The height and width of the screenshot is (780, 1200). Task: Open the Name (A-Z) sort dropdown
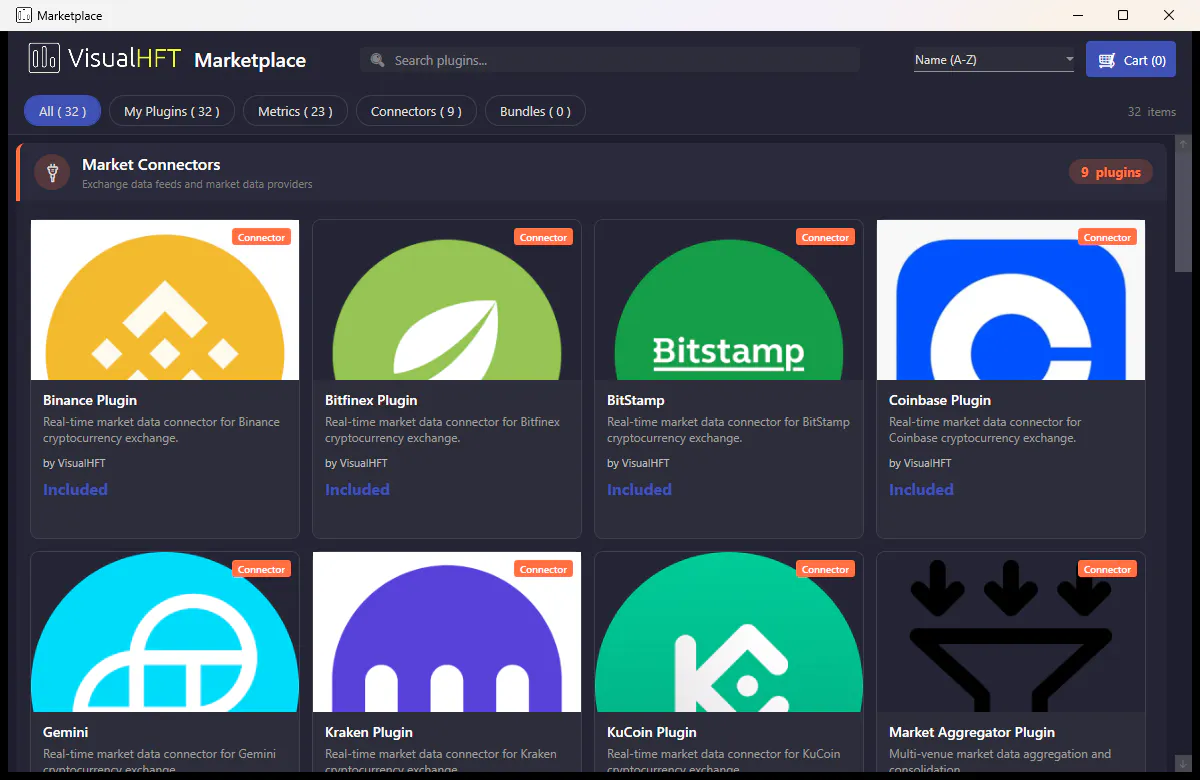994,60
